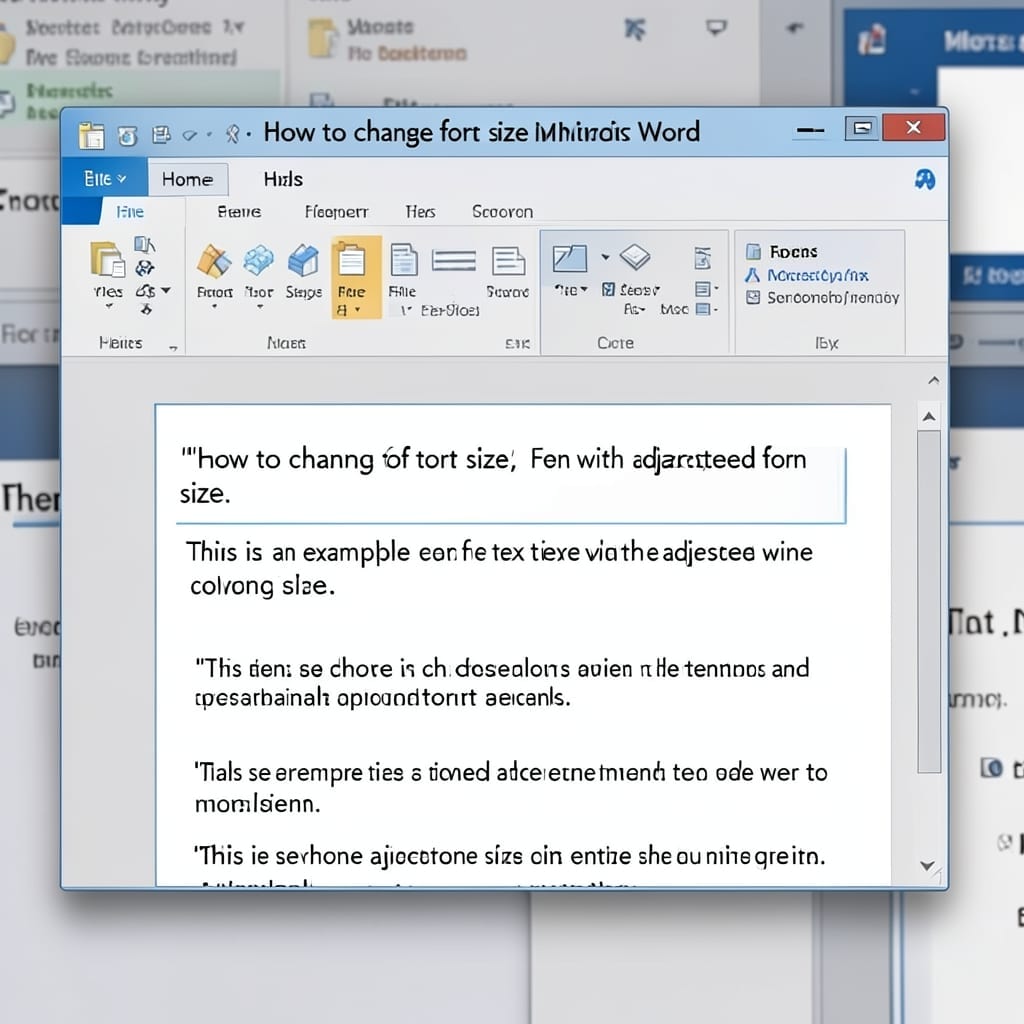Click the "FerSioes" label in the ribbon
This screenshot has height=1024, width=1024.
[450, 310]
